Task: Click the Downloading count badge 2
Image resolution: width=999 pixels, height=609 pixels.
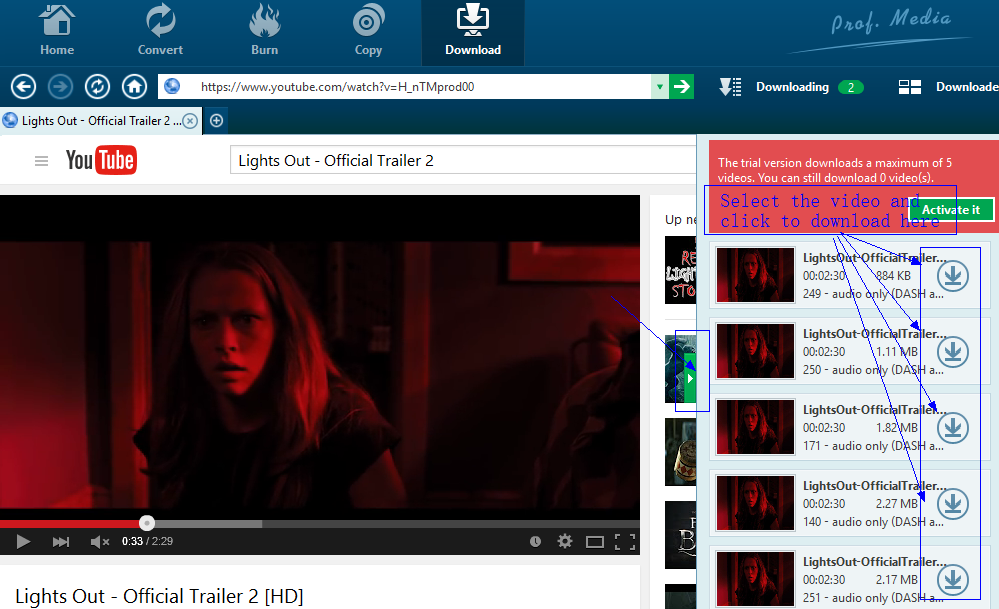Action: point(851,87)
